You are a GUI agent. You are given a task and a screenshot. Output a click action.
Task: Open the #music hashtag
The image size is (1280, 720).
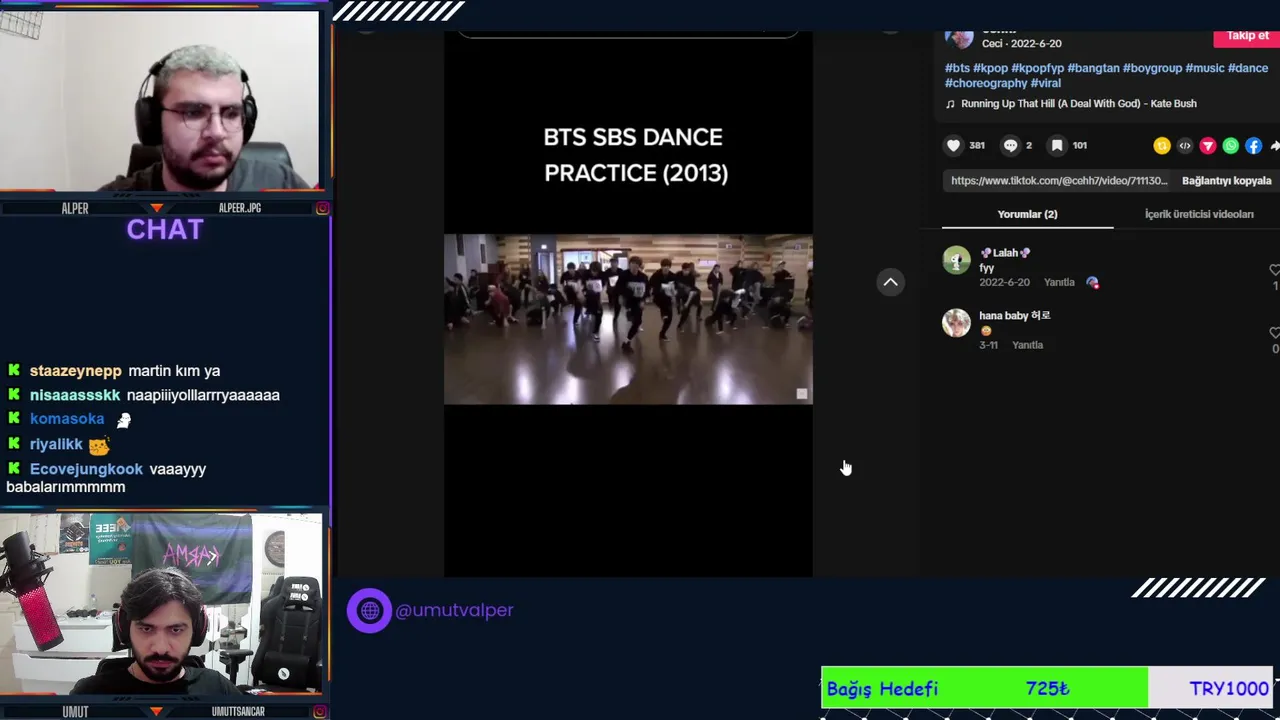(x=1205, y=68)
